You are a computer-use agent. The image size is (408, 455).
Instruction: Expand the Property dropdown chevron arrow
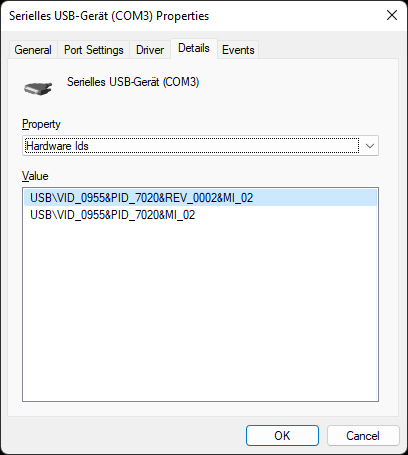coord(370,146)
